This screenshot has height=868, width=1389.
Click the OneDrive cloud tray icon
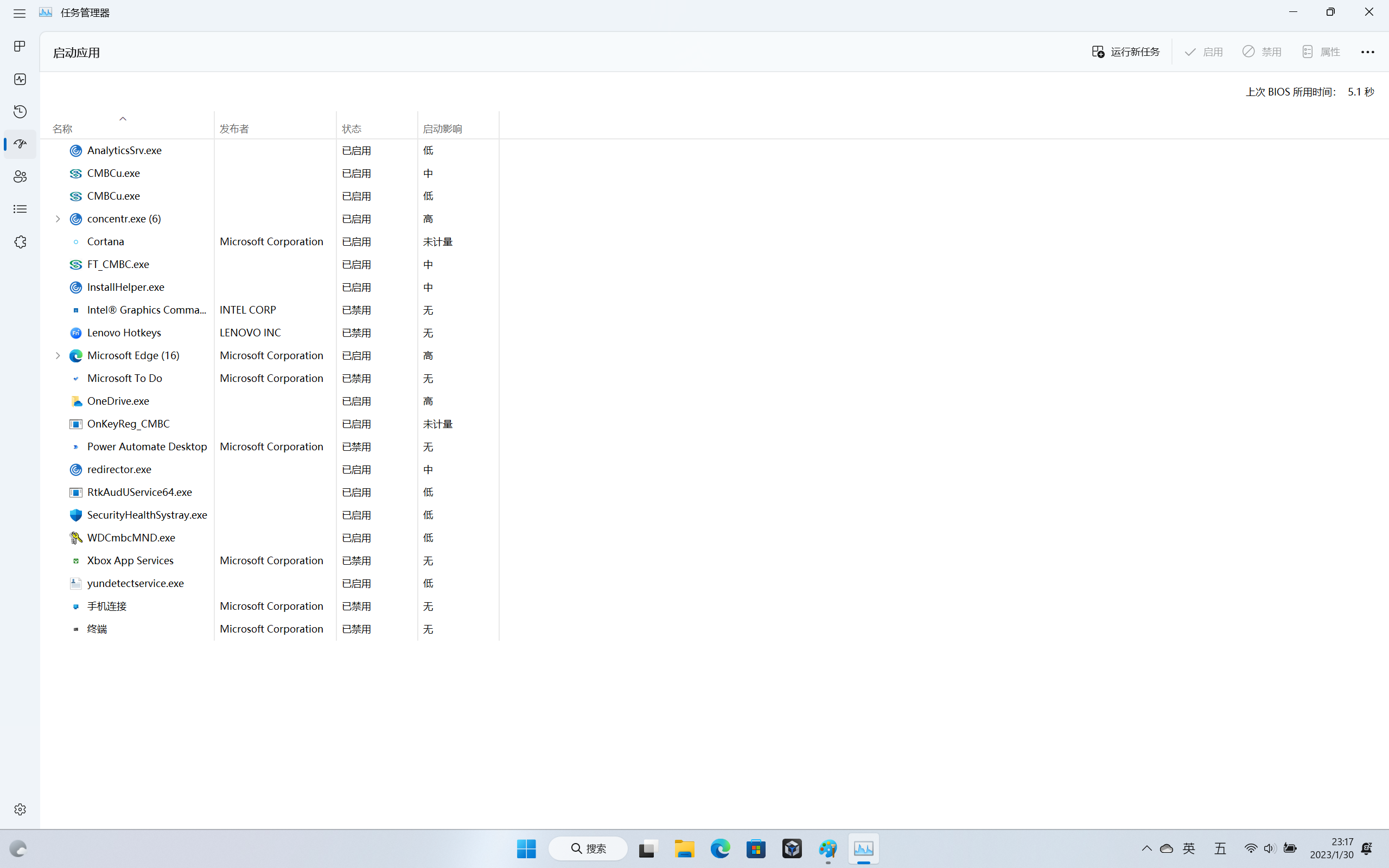[x=1167, y=848]
